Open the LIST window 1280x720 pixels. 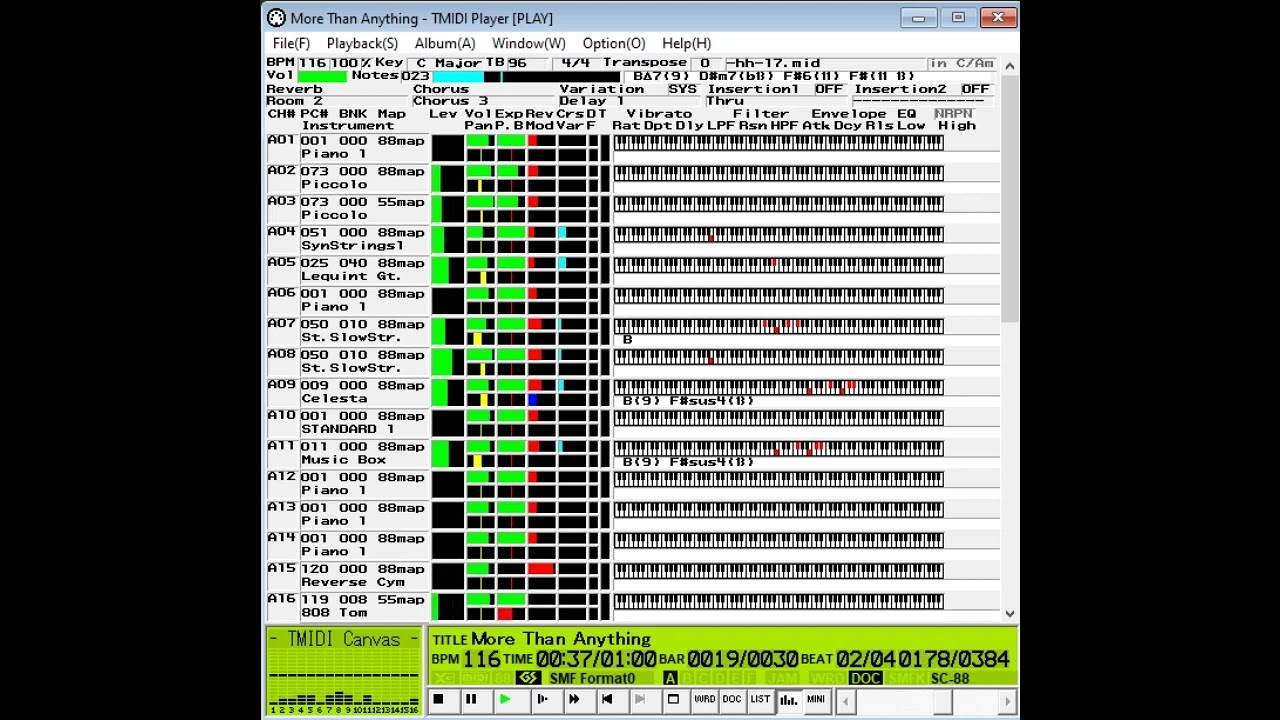(x=760, y=700)
